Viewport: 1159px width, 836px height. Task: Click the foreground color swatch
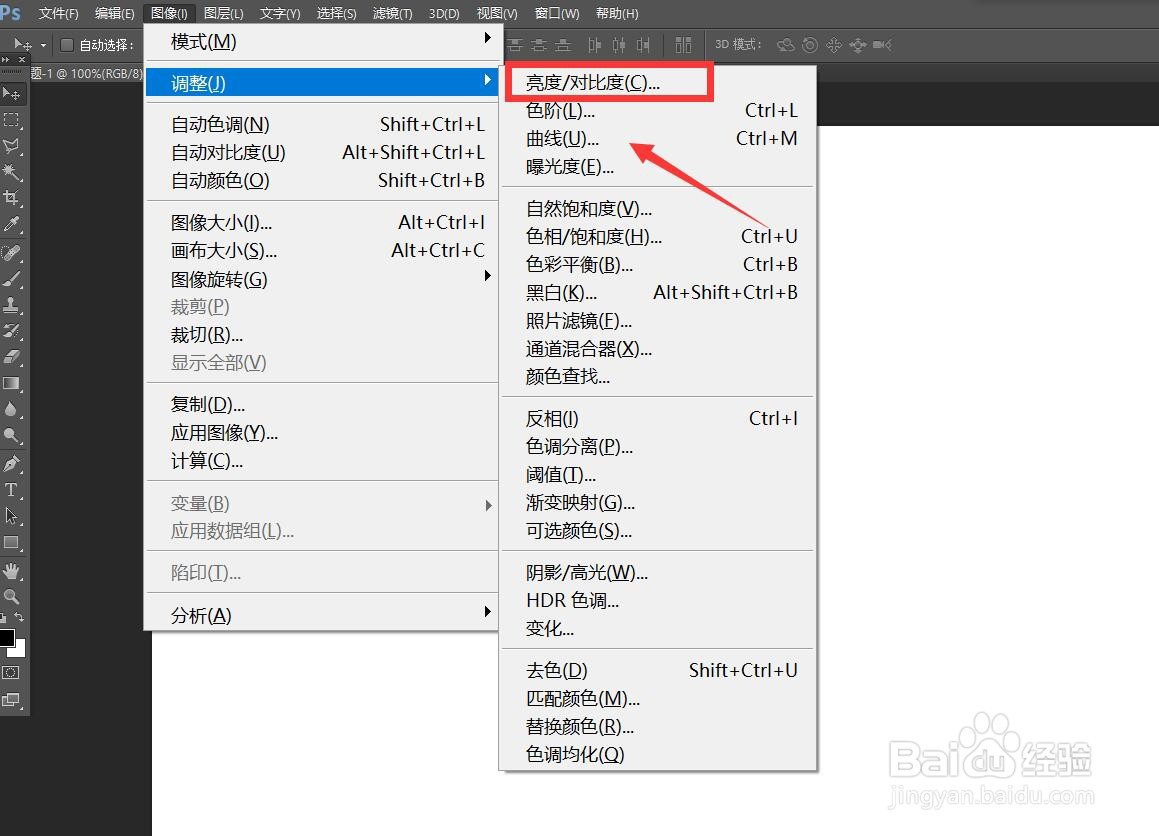(7, 638)
